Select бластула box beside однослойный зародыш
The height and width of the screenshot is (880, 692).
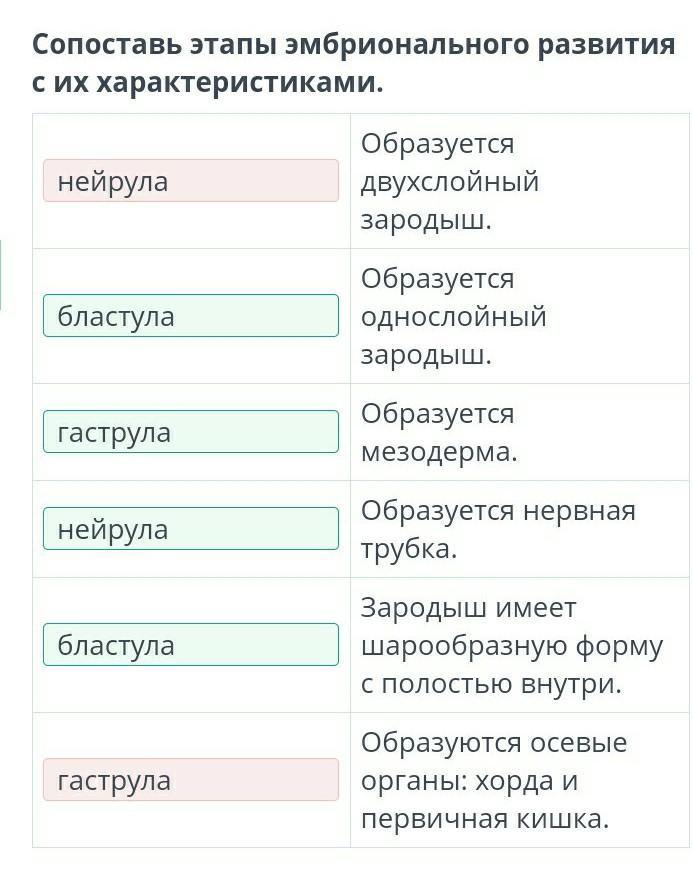[190, 316]
